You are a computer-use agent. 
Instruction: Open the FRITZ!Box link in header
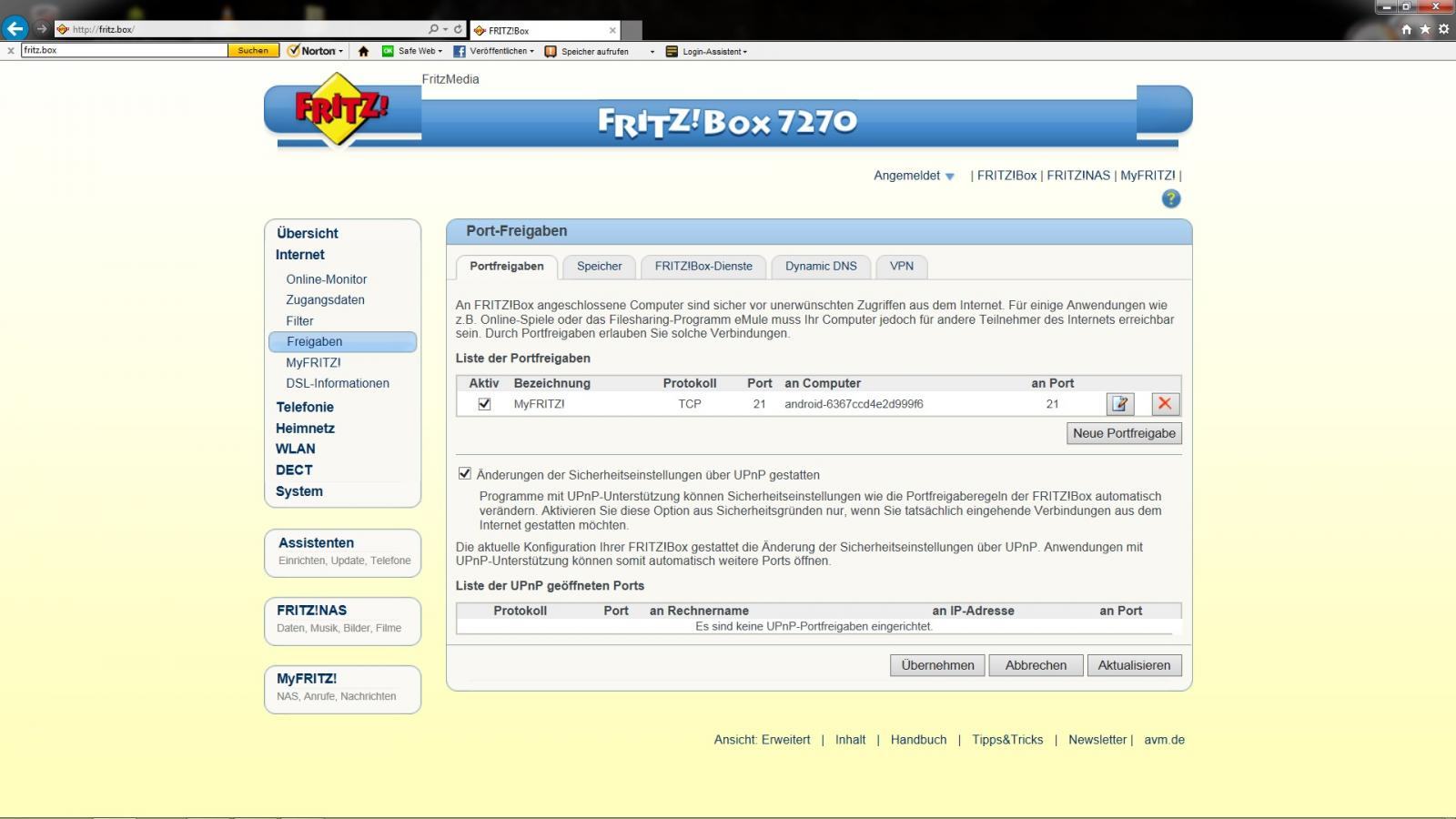pos(1006,176)
